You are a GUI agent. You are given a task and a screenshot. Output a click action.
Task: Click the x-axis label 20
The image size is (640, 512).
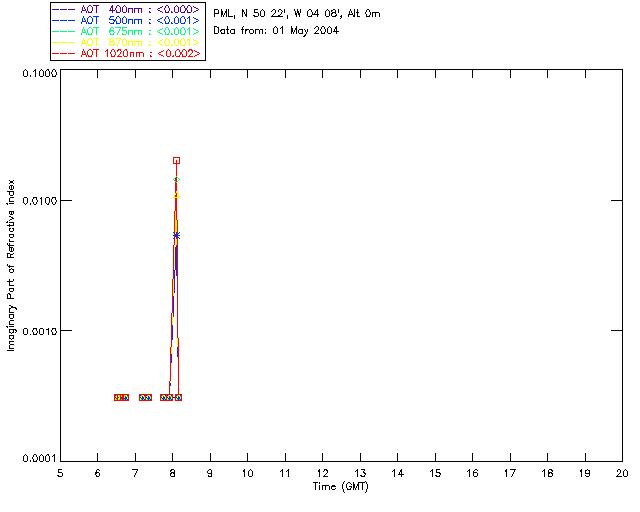[622, 473]
